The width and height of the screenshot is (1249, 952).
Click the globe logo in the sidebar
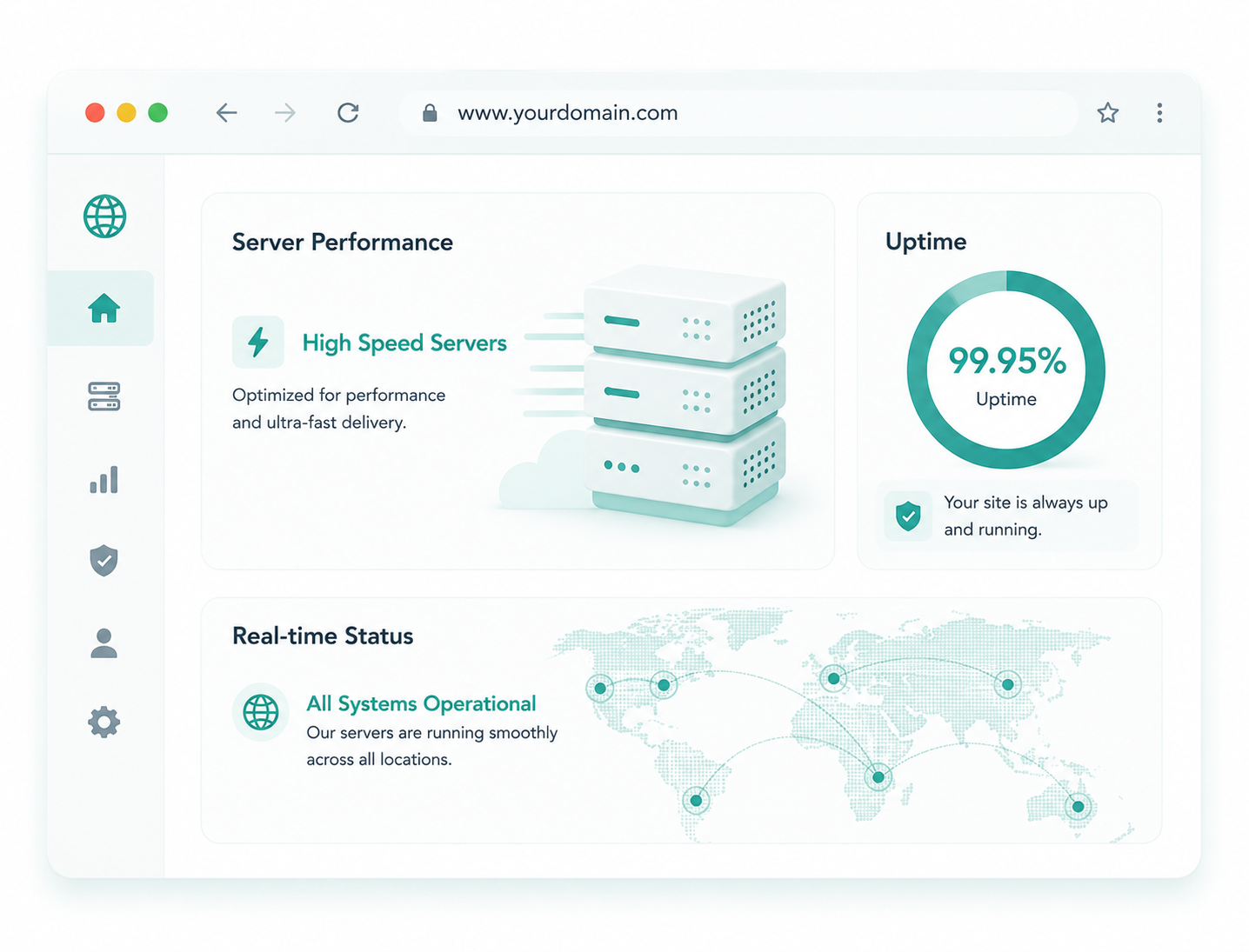coord(104,216)
